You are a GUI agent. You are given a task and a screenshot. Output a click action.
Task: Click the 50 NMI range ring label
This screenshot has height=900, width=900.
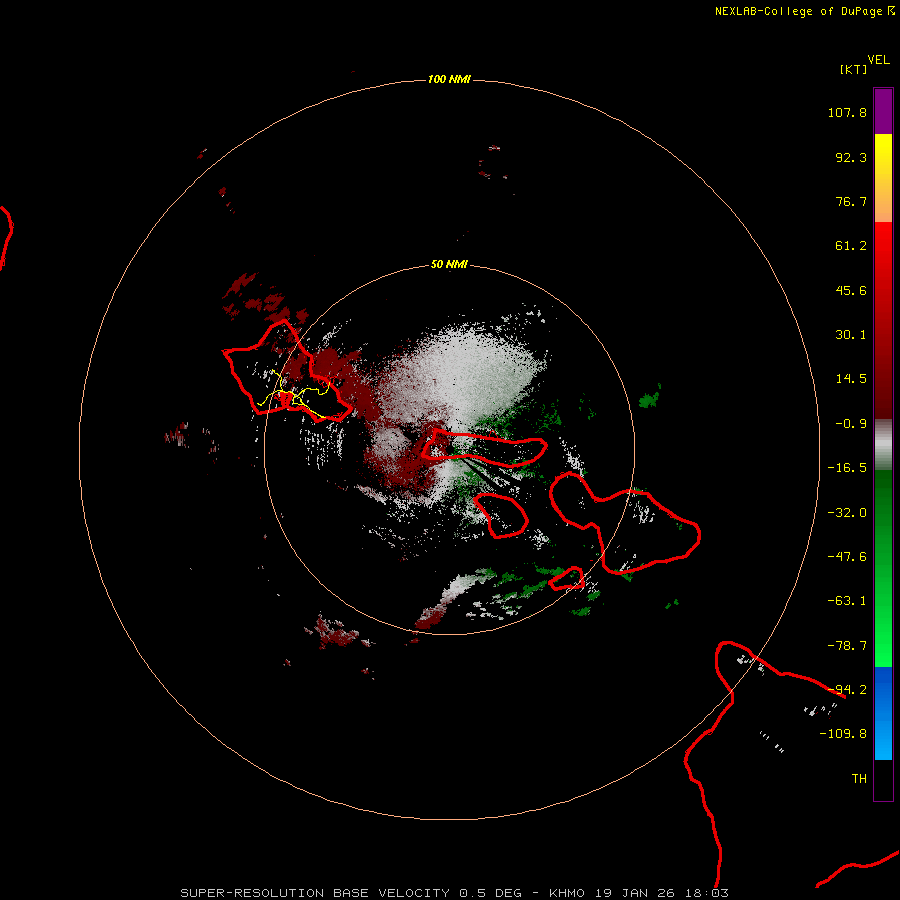pos(449,264)
